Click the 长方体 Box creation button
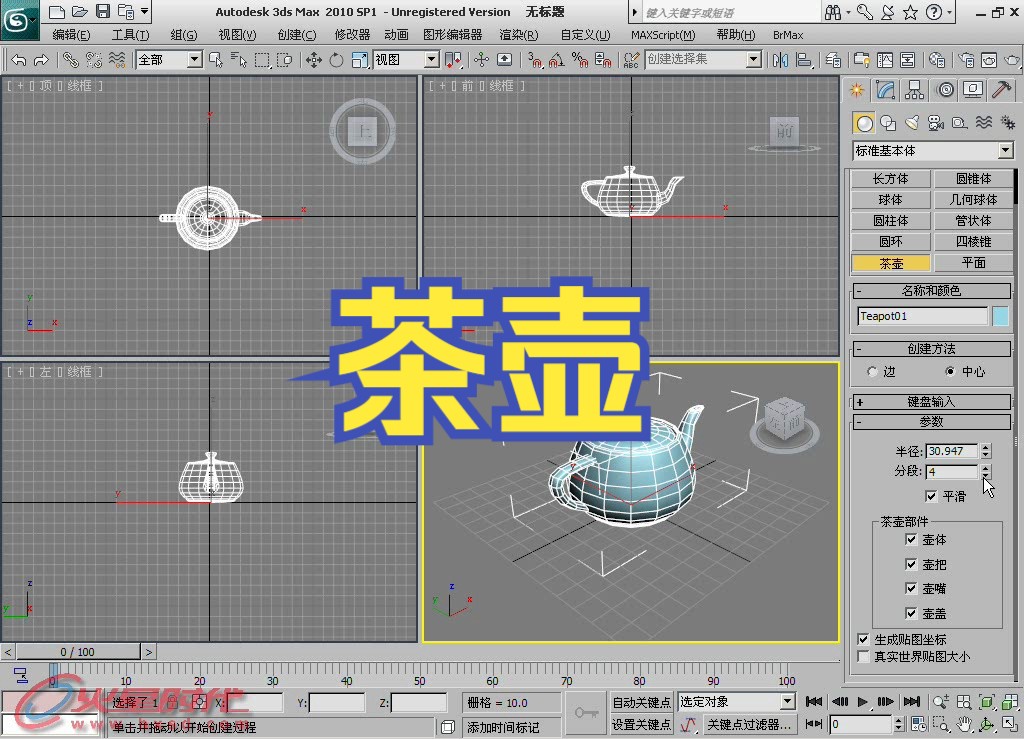Viewport: 1024px width, 739px height. (x=890, y=178)
